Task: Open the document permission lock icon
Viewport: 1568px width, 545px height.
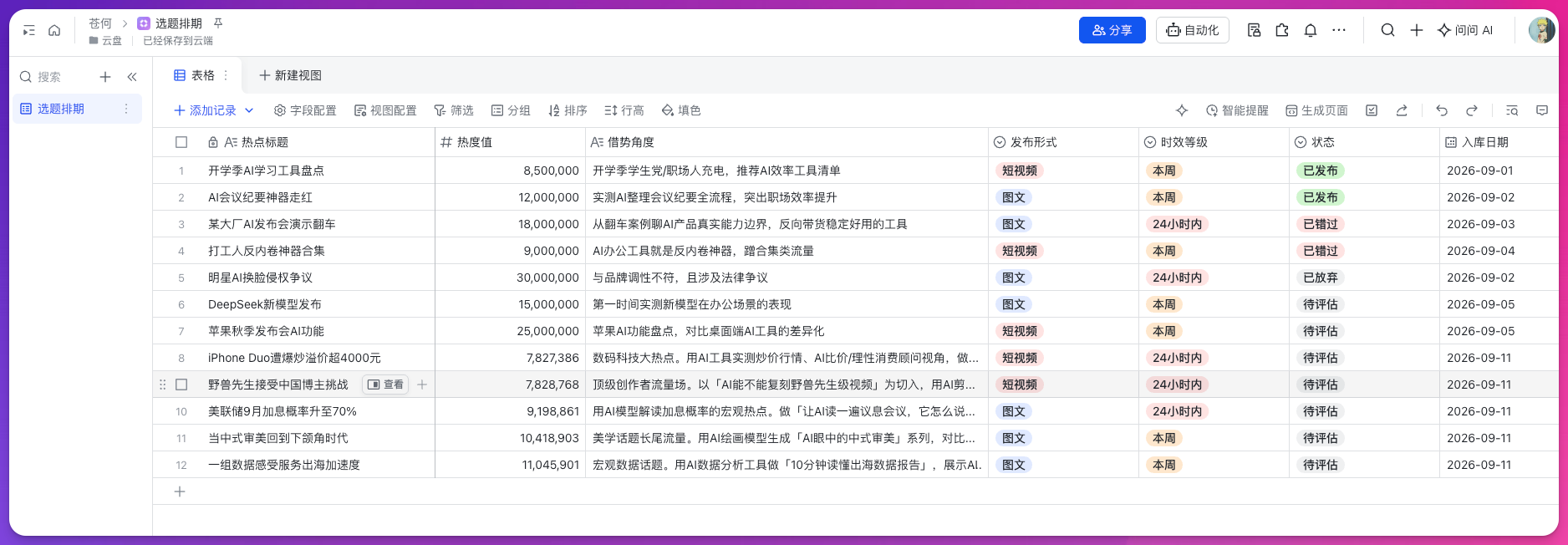Action: tap(1254, 30)
